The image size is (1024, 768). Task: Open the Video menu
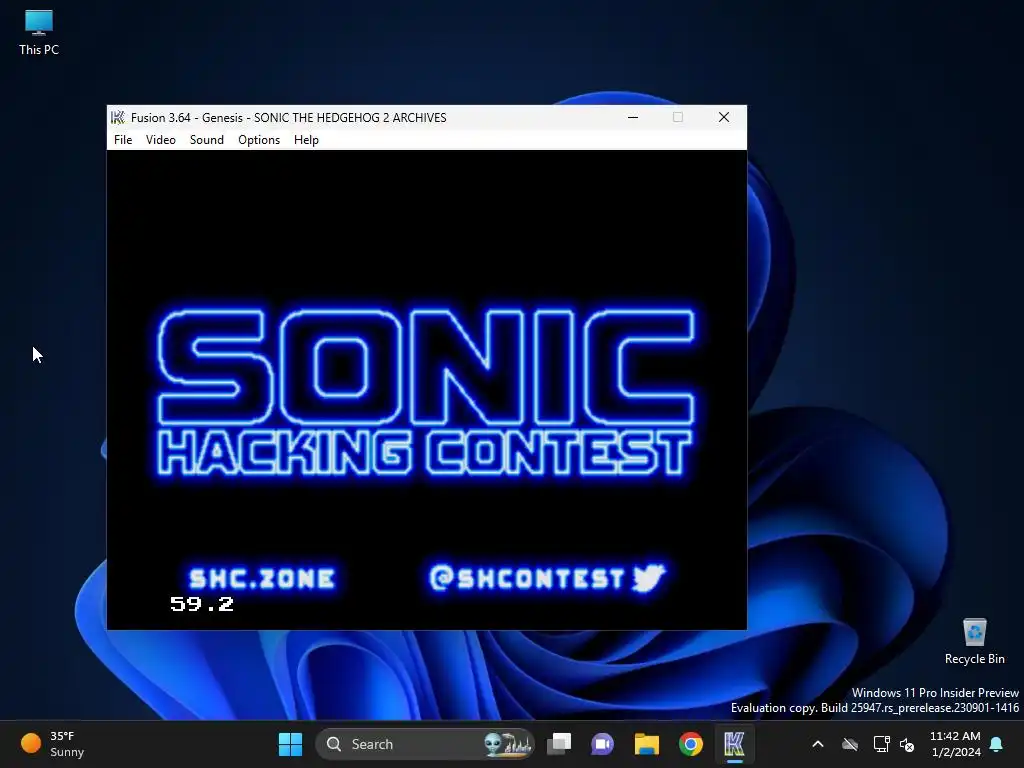161,140
